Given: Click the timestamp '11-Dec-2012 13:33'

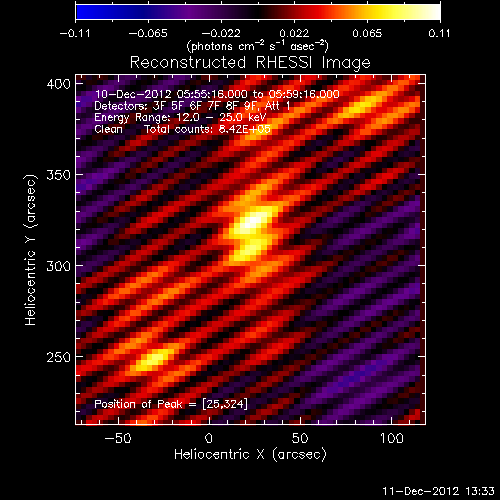Looking at the screenshot, I should tap(438, 491).
